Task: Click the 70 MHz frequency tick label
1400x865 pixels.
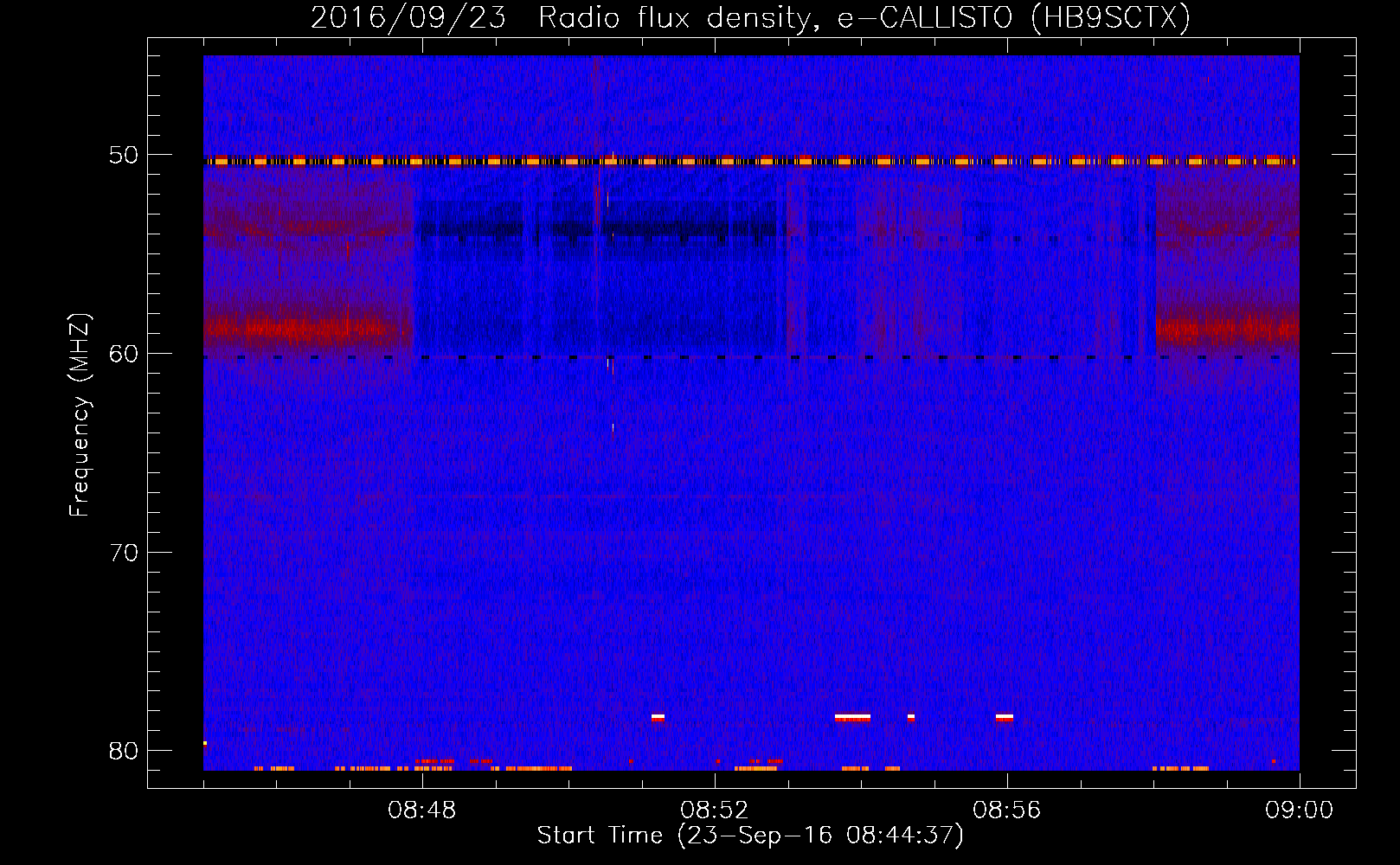Action: (123, 553)
